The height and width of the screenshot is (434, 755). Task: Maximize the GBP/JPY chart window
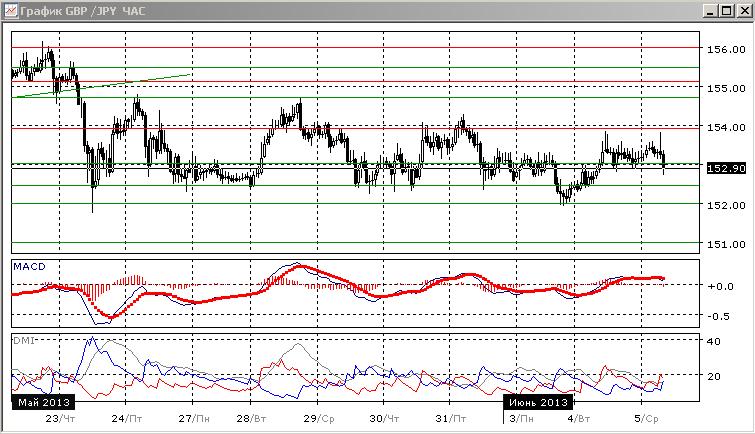pos(726,11)
